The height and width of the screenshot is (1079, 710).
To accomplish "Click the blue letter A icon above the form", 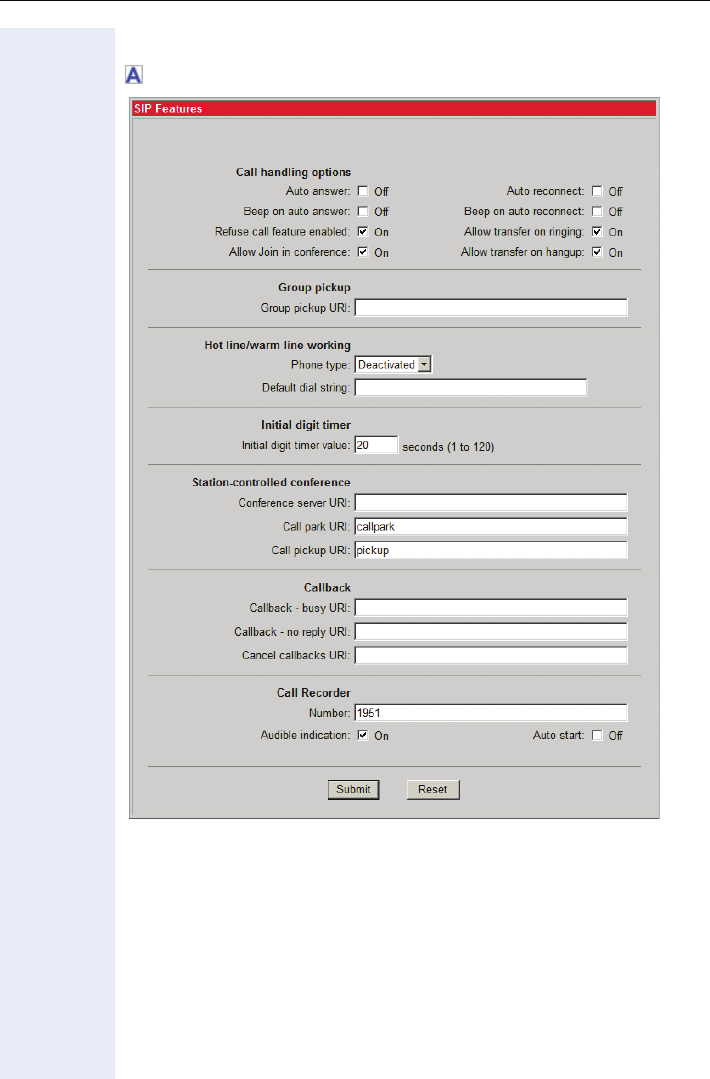I will 133,74.
